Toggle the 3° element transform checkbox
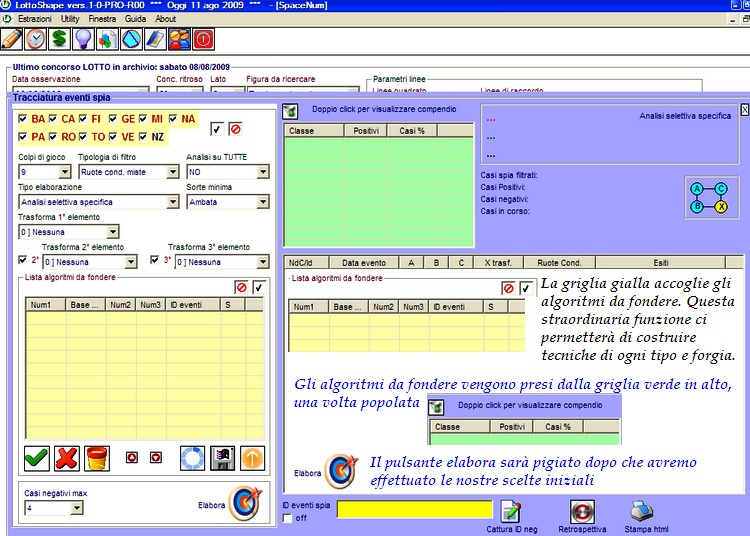The image size is (750, 536). [154, 259]
